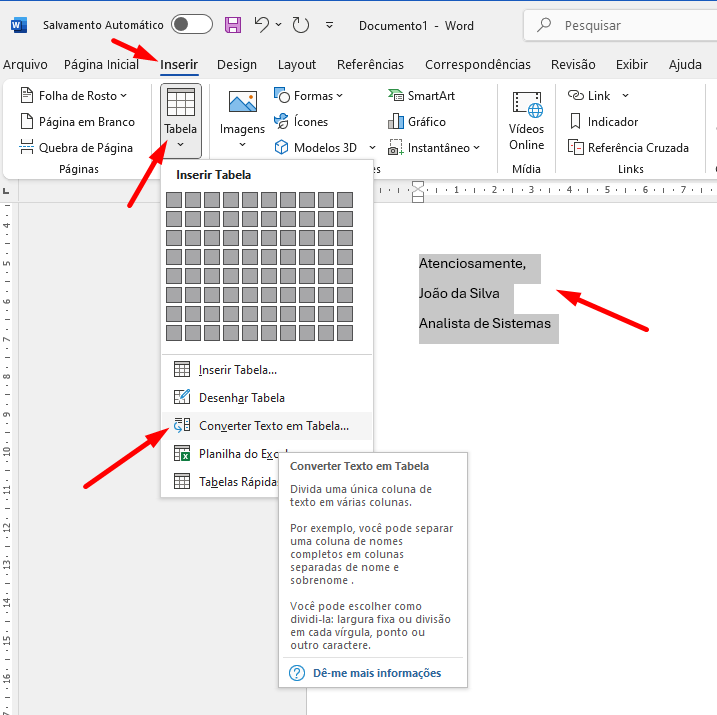Click the Imagens picture icon

click(x=242, y=102)
